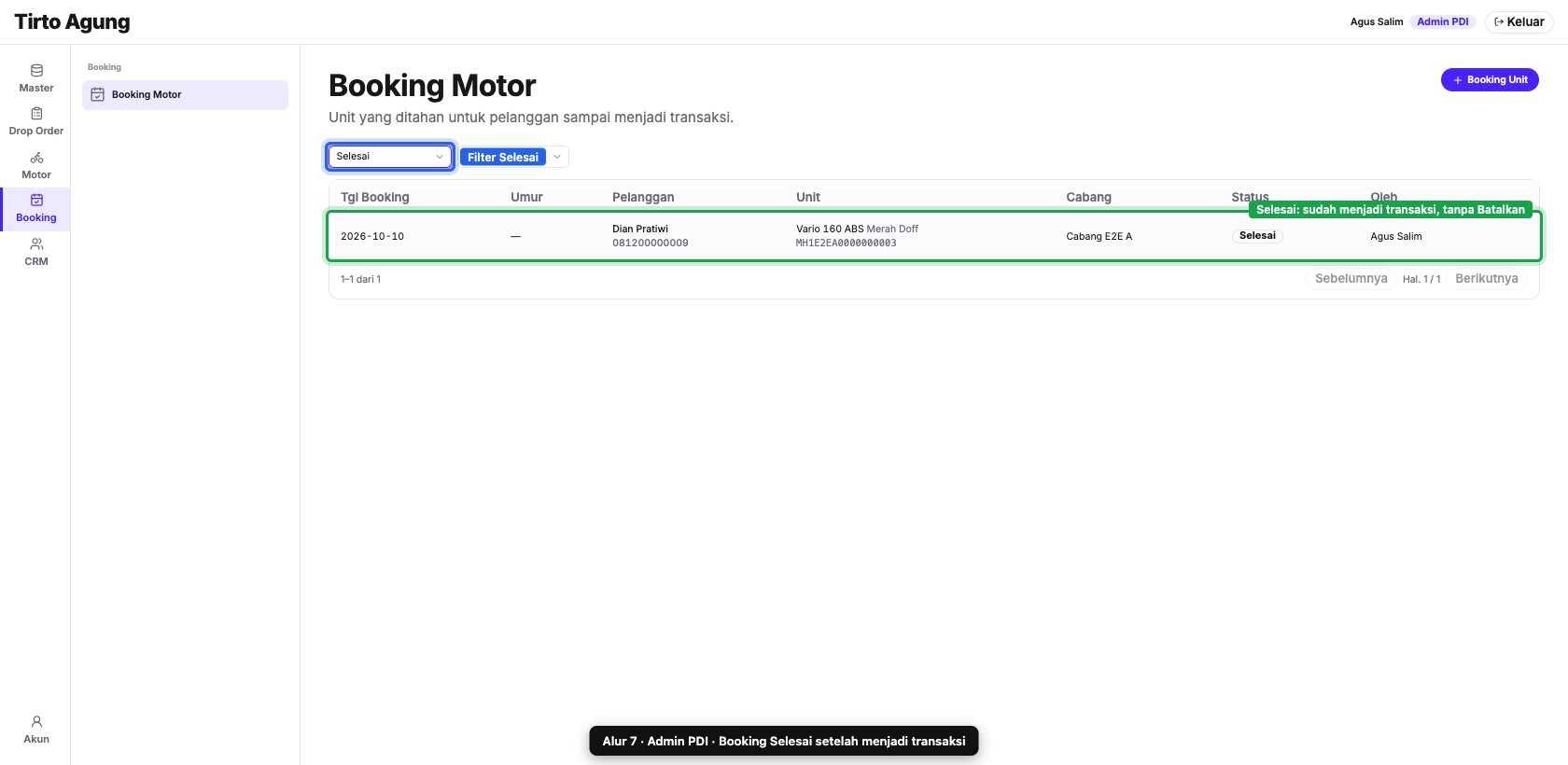Image resolution: width=1568 pixels, height=765 pixels.
Task: Click phone number 081200000009
Action: pyautogui.click(x=651, y=243)
